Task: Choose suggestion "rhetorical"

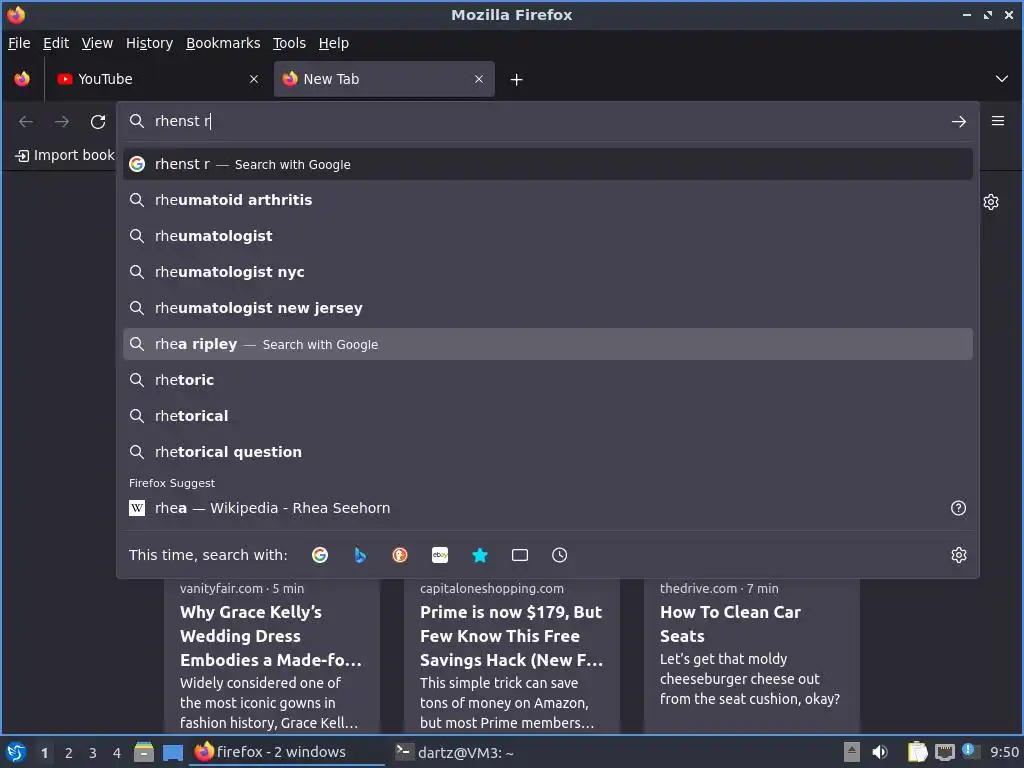Action: [548, 416]
